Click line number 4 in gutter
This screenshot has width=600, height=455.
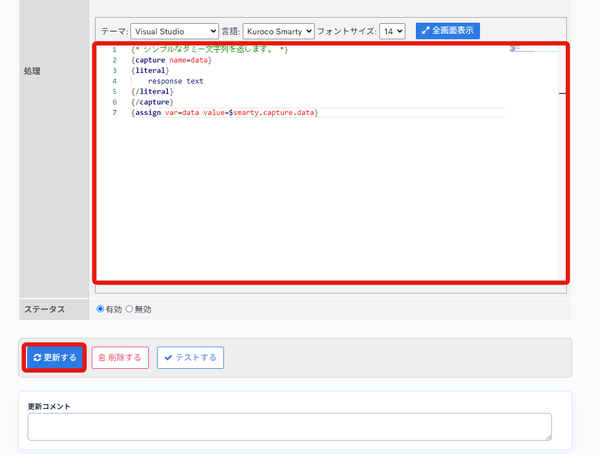pyautogui.click(x=114, y=81)
